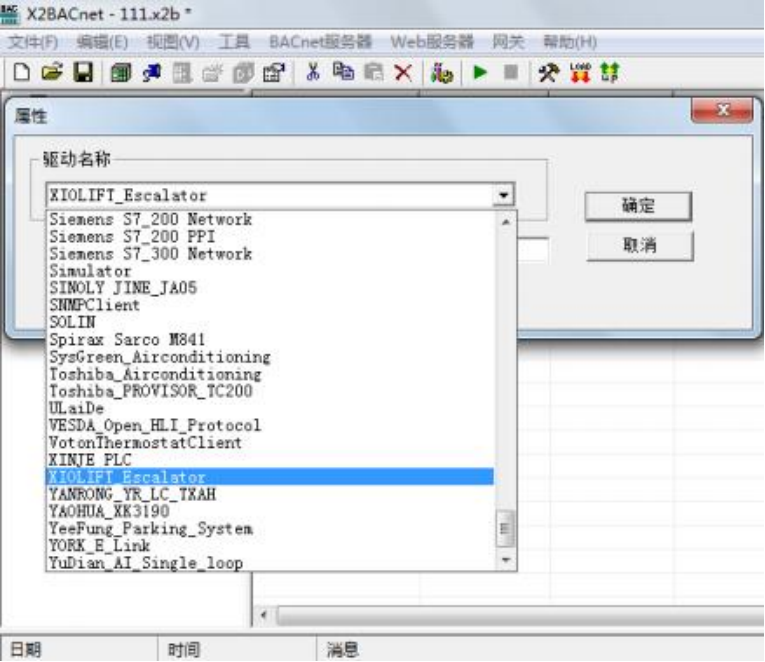Screen dimensions: 765x662
Task: Open the Web服务器 menu
Action: click(x=432, y=42)
